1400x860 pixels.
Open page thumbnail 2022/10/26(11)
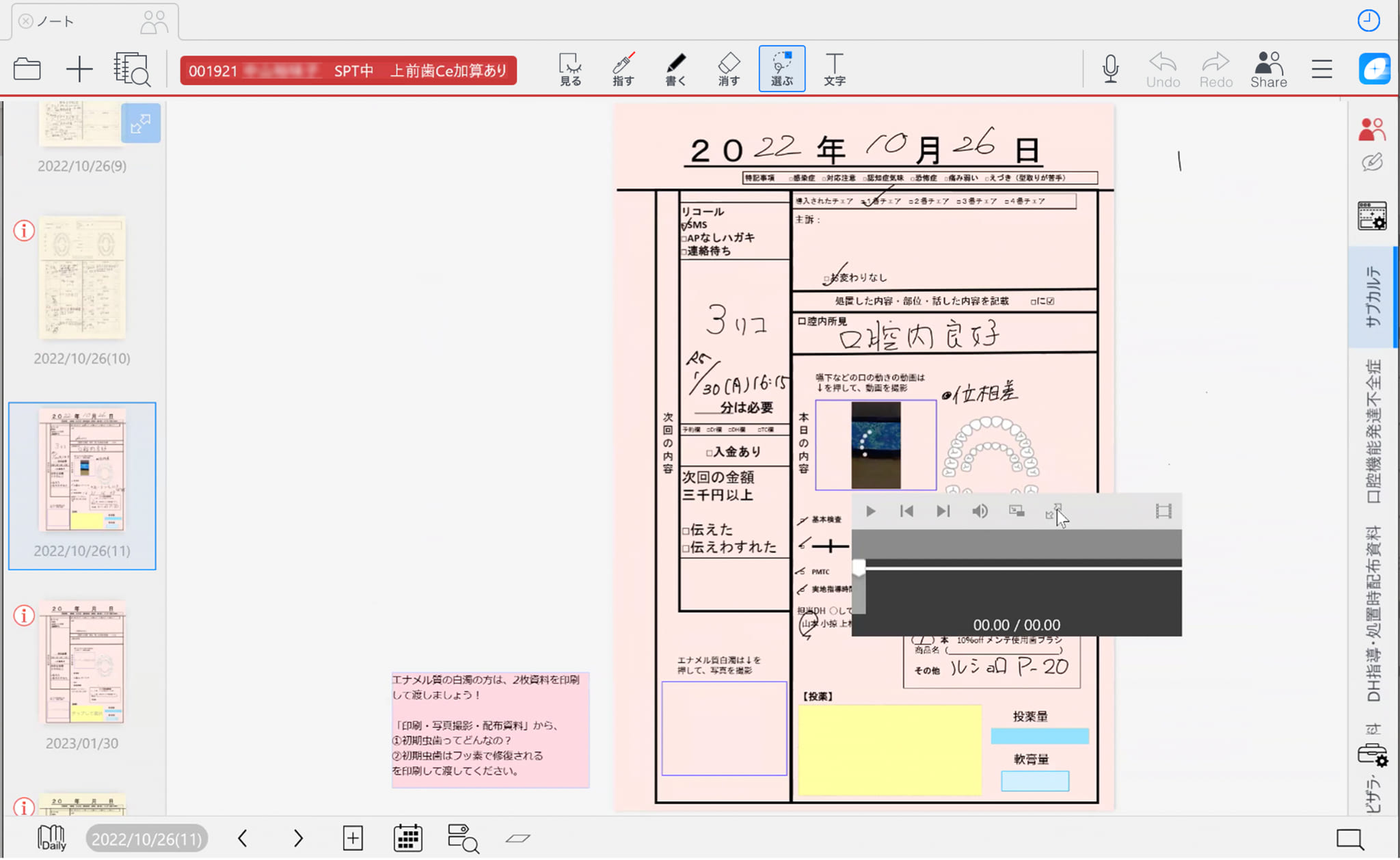(82, 470)
